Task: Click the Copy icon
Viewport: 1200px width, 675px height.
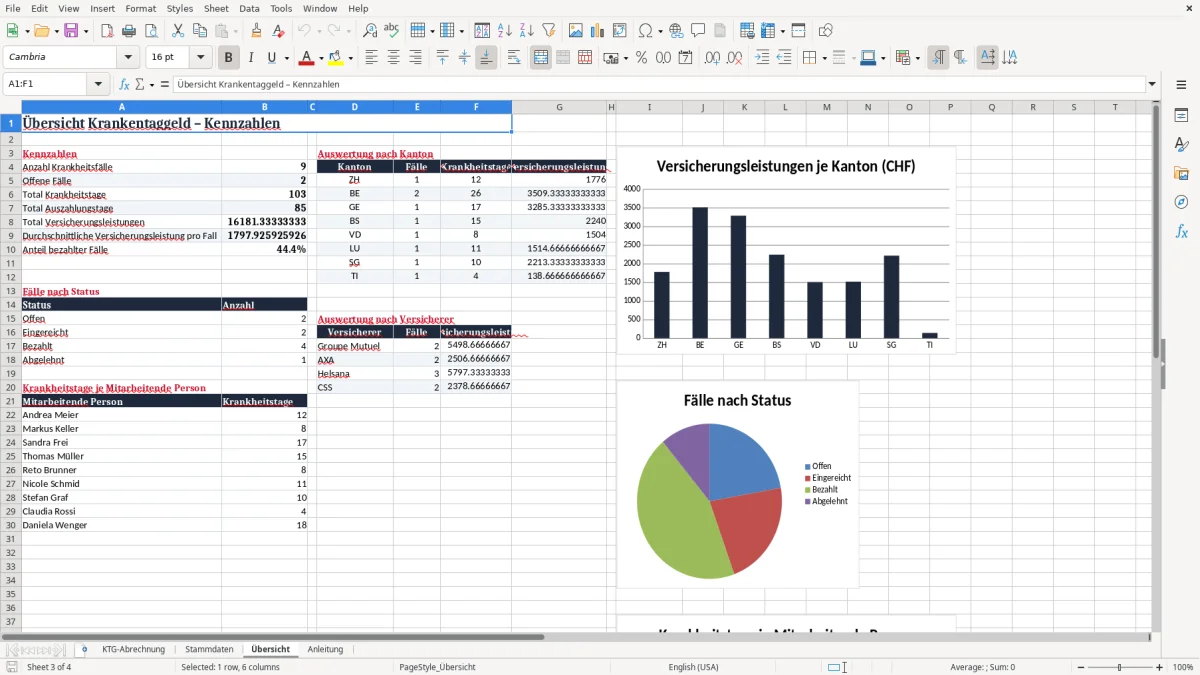Action: click(198, 31)
